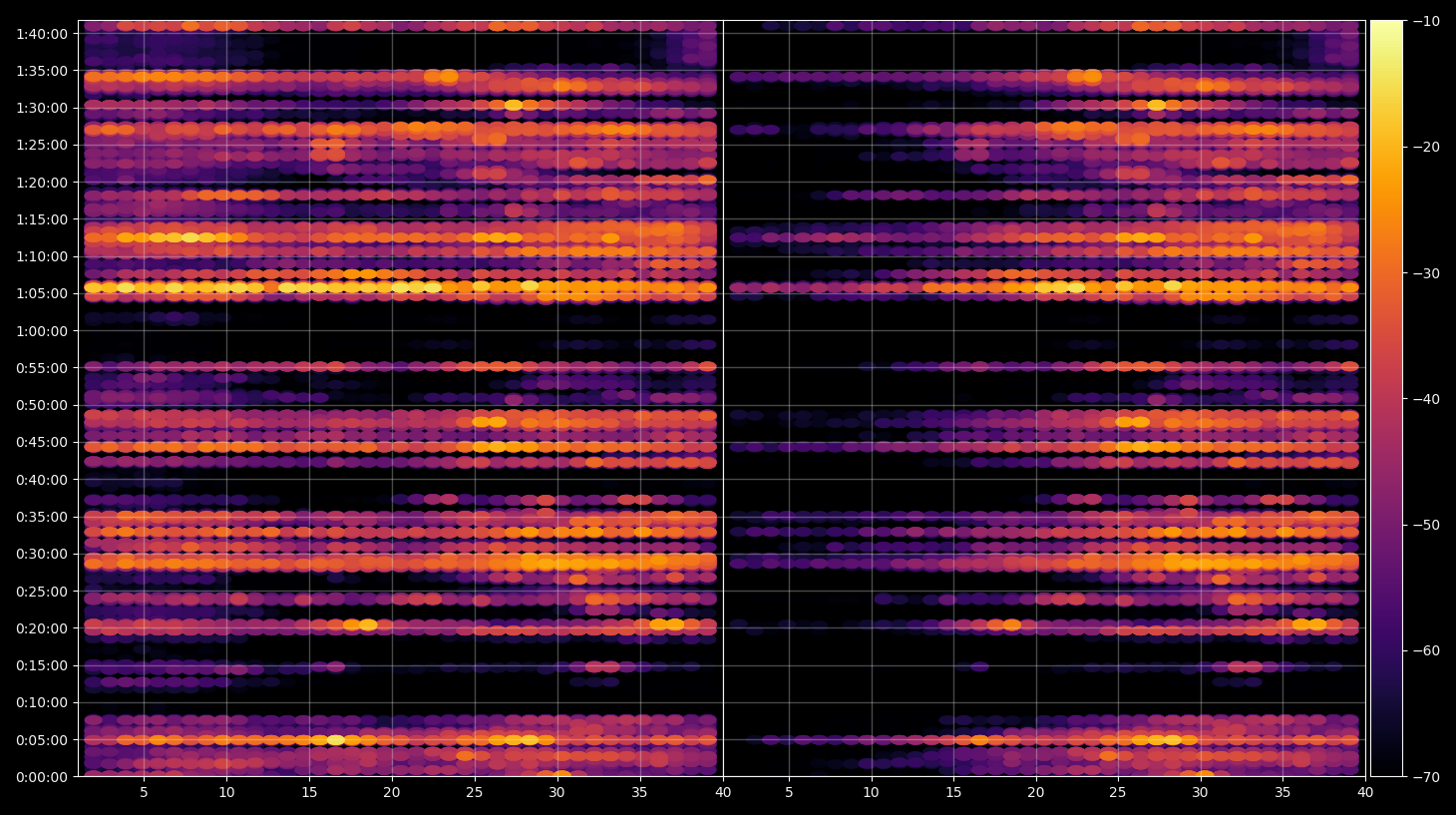
Task: Click the colorbar tick label −70
Action: (x=1425, y=776)
